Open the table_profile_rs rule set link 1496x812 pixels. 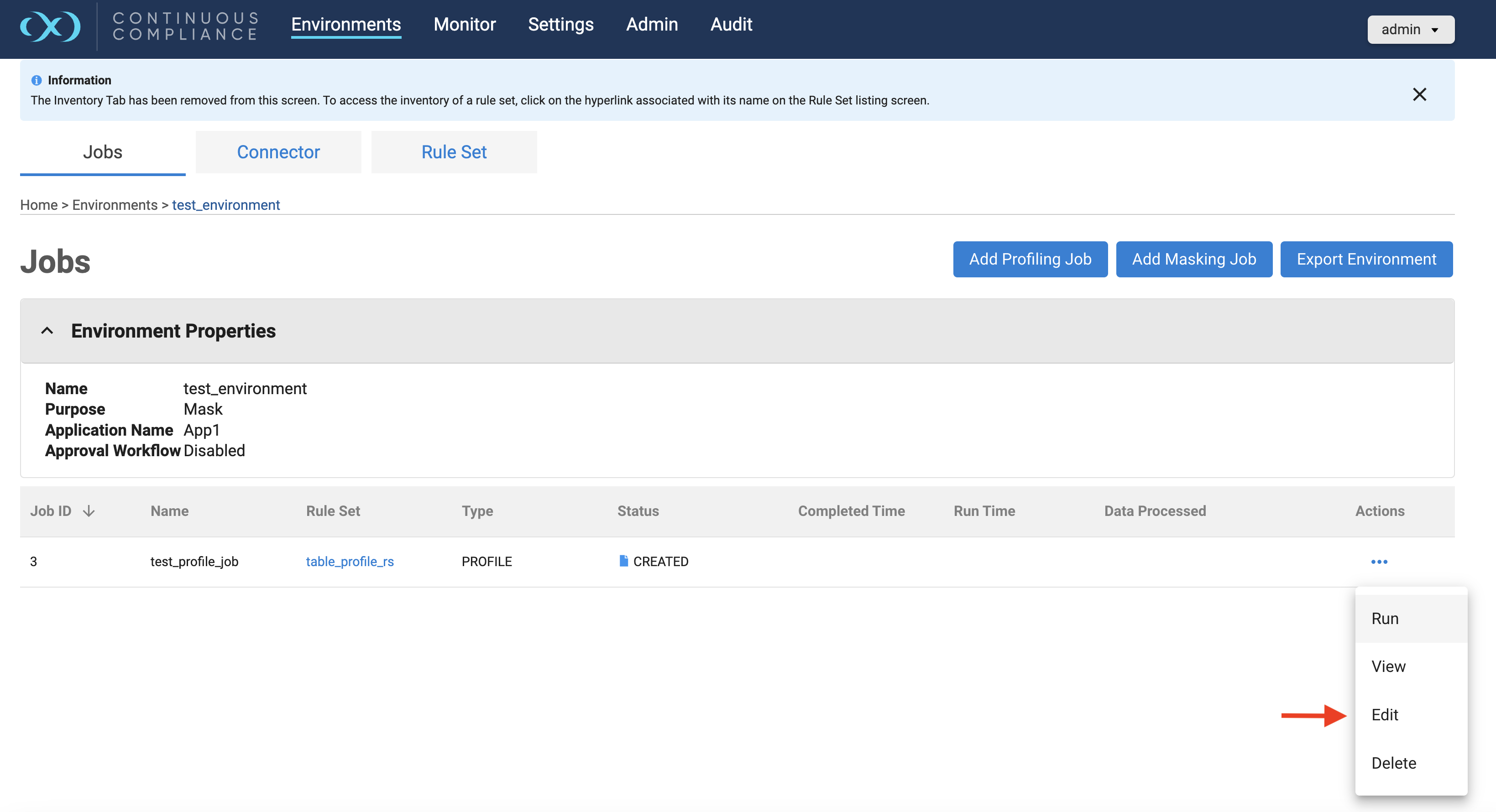coord(350,561)
